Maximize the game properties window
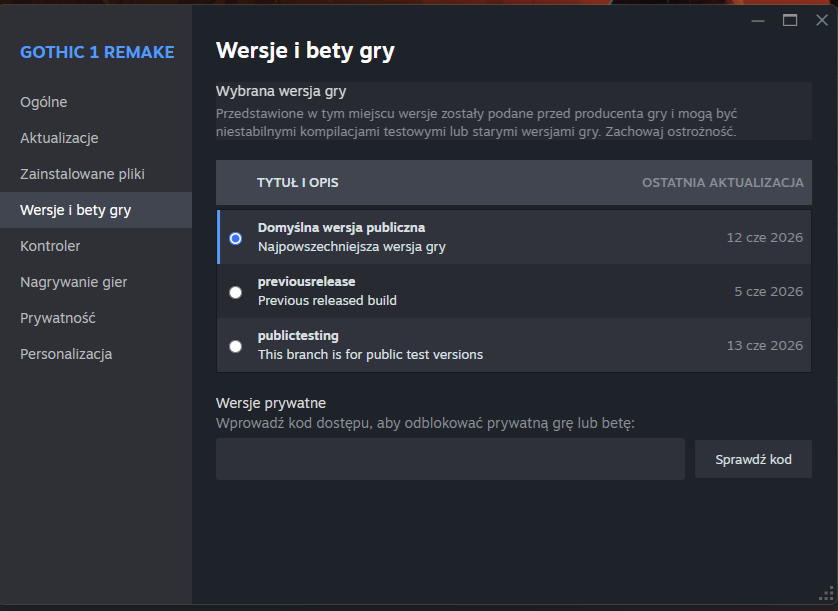Image resolution: width=838 pixels, height=611 pixels. (x=790, y=21)
